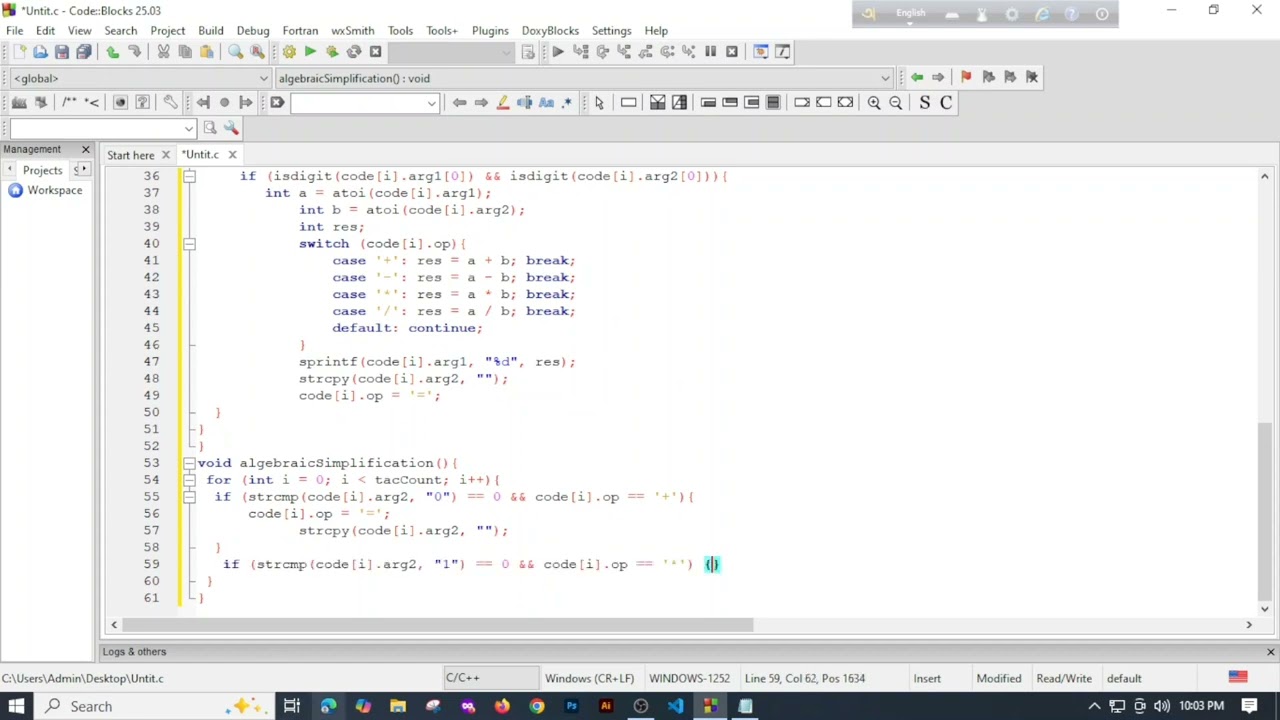The image size is (1280, 720).
Task: Switch to the Start here tab
Action: click(131, 155)
